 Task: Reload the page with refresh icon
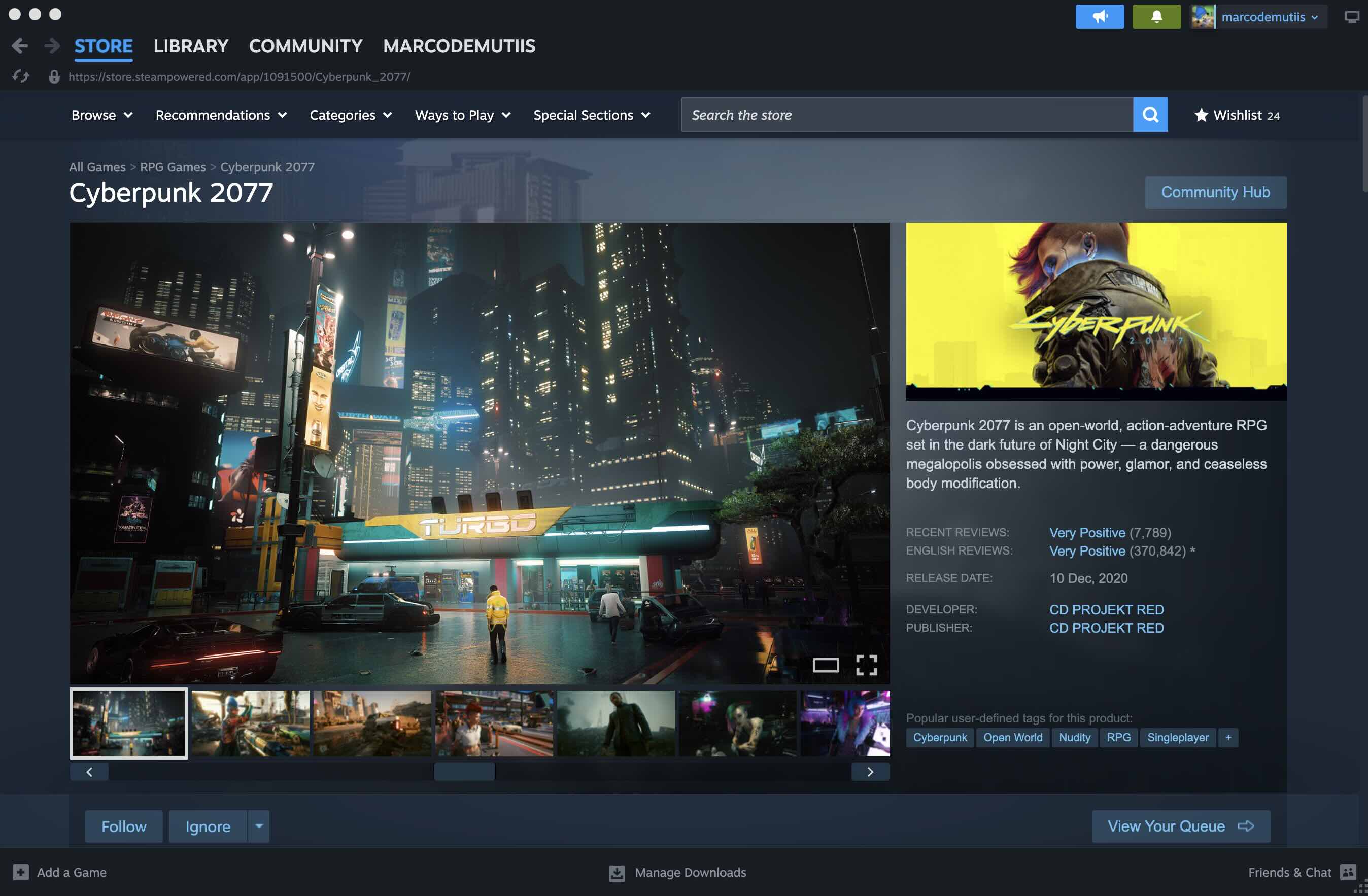click(x=21, y=77)
